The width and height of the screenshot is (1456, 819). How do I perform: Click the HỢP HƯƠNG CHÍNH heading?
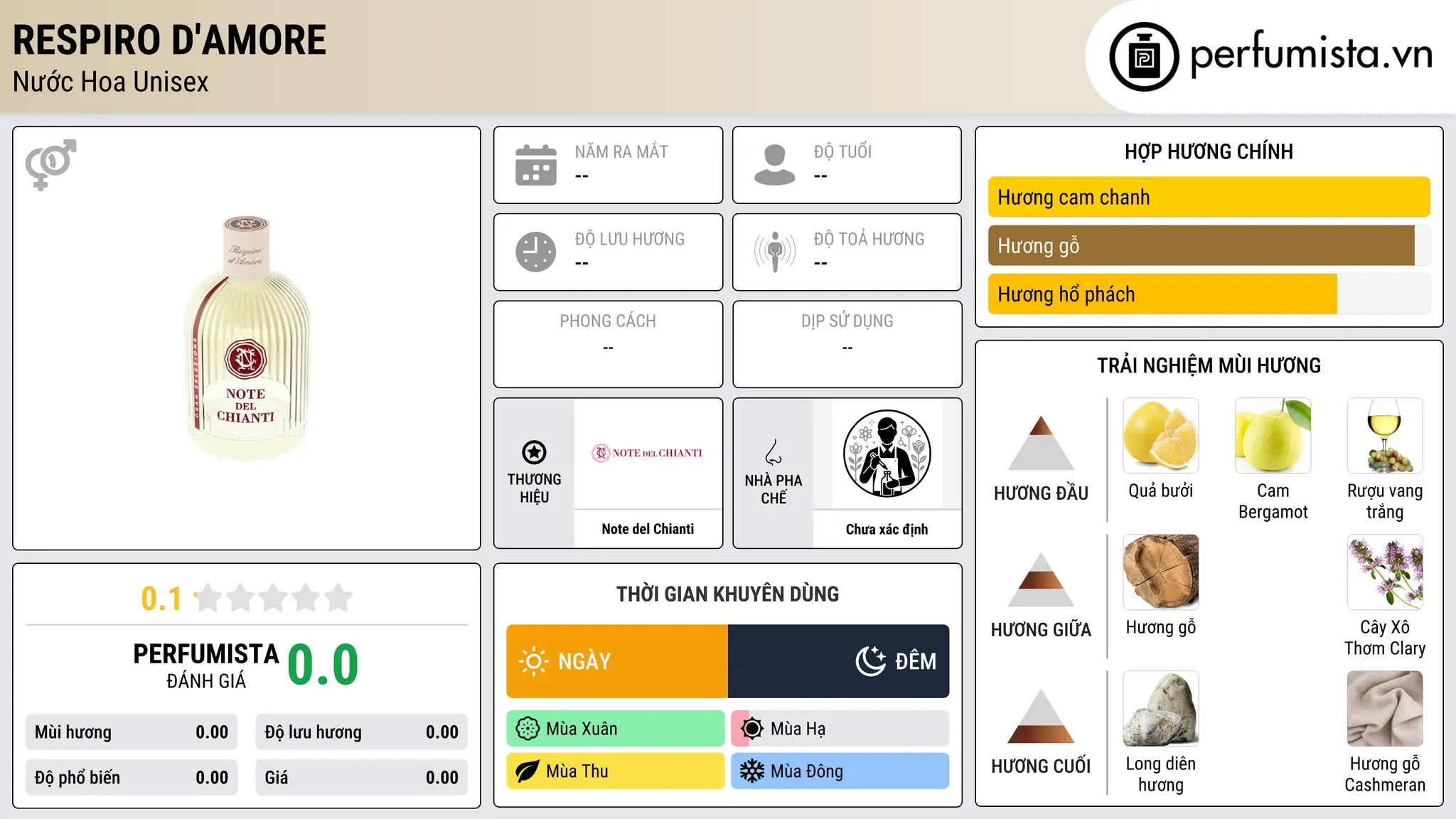pos(1209,151)
